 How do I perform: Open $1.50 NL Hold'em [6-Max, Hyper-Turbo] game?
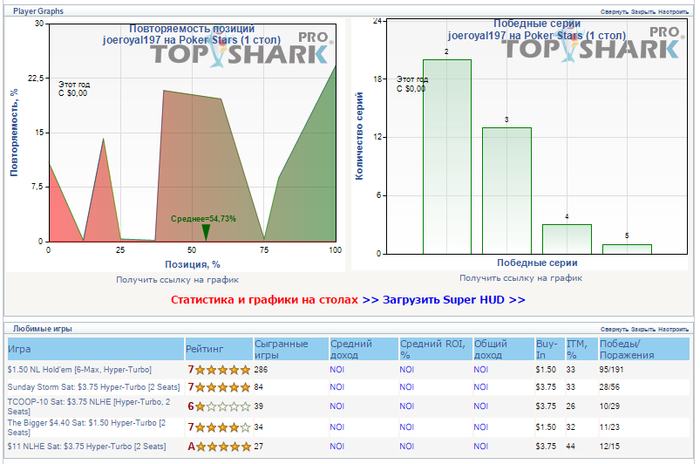(x=79, y=370)
